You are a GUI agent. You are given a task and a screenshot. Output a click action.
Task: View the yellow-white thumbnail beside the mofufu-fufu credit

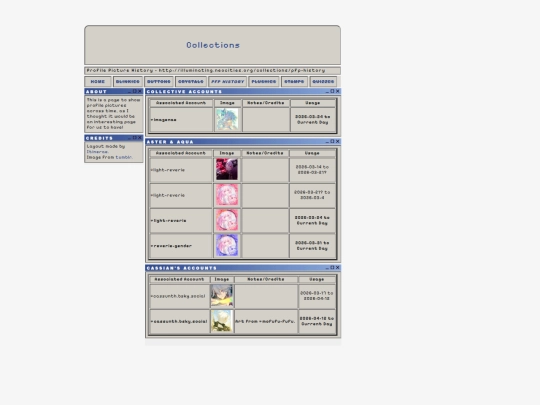tap(222, 321)
